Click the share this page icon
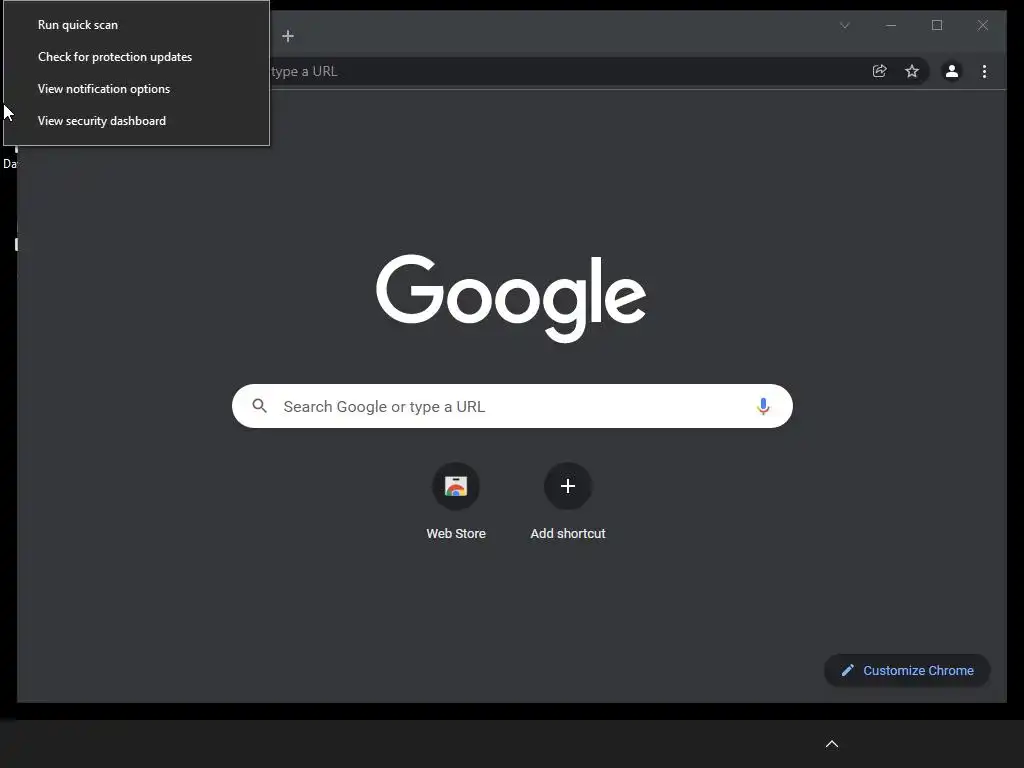Screen dimensions: 1024x768 tap(880, 71)
